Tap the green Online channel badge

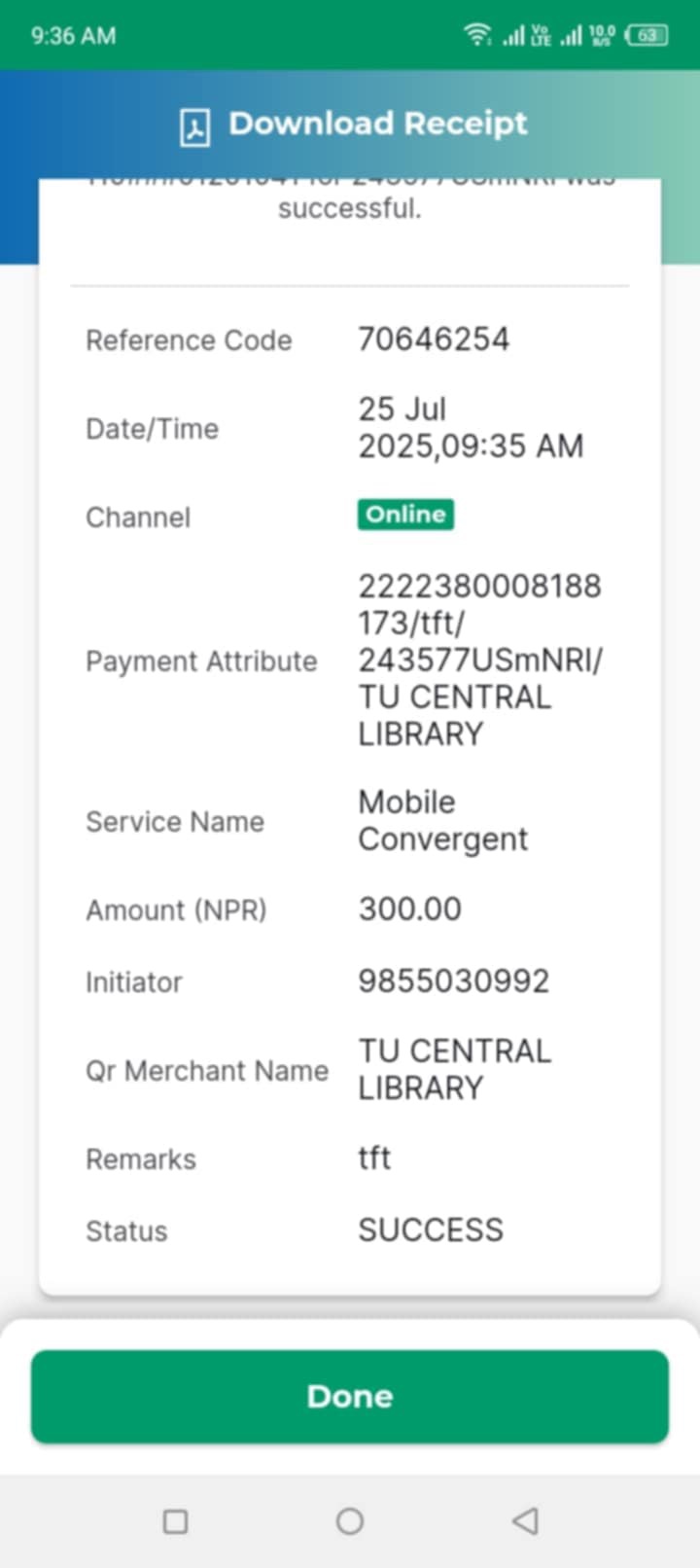405,515
